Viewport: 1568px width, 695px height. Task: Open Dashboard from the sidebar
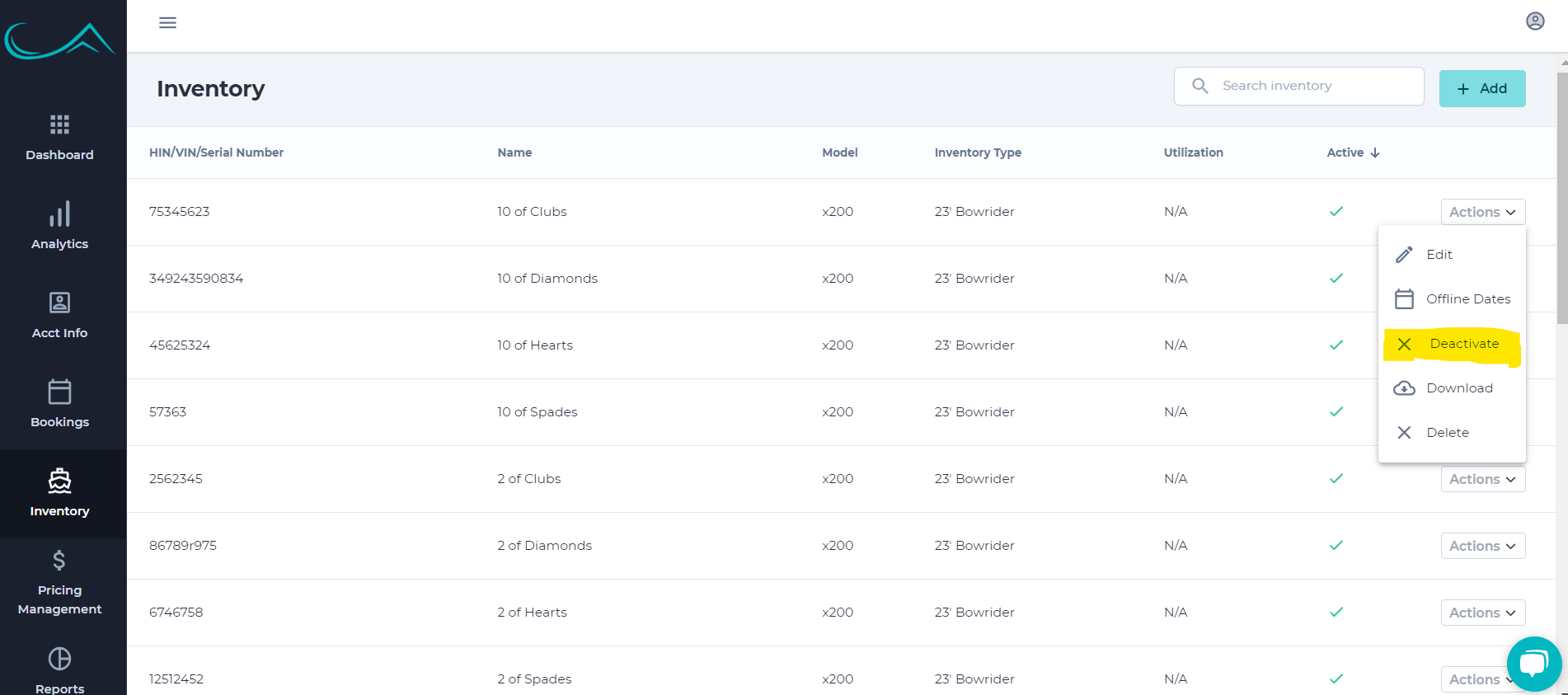pyautogui.click(x=59, y=138)
